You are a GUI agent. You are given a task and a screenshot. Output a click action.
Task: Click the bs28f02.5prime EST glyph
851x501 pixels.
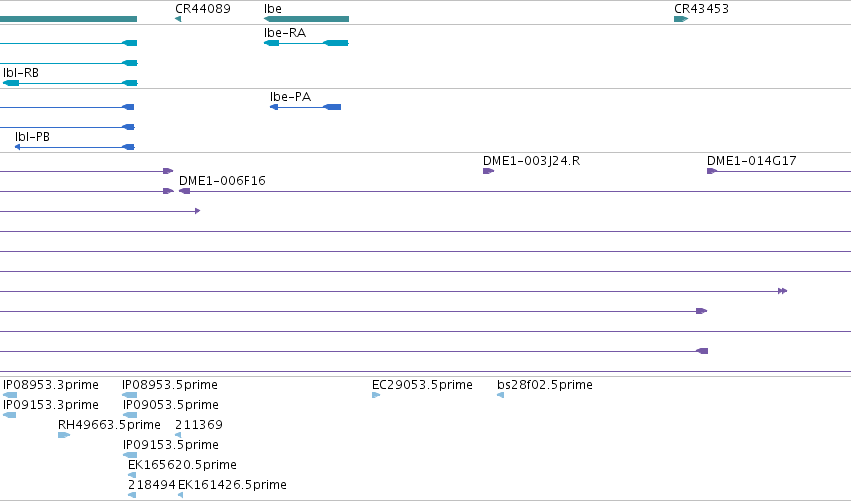(500, 395)
